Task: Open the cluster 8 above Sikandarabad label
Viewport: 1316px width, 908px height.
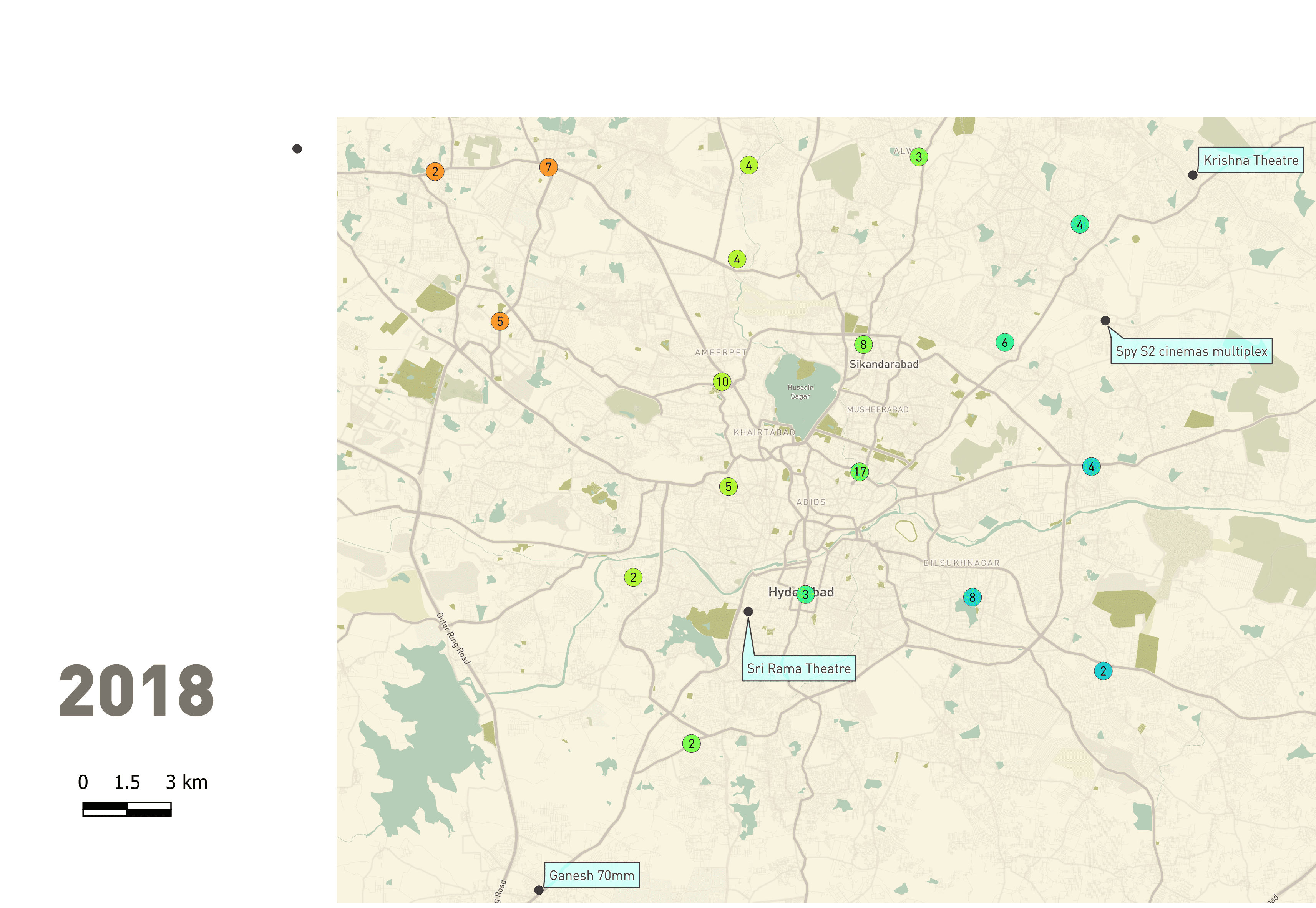Action: point(863,344)
